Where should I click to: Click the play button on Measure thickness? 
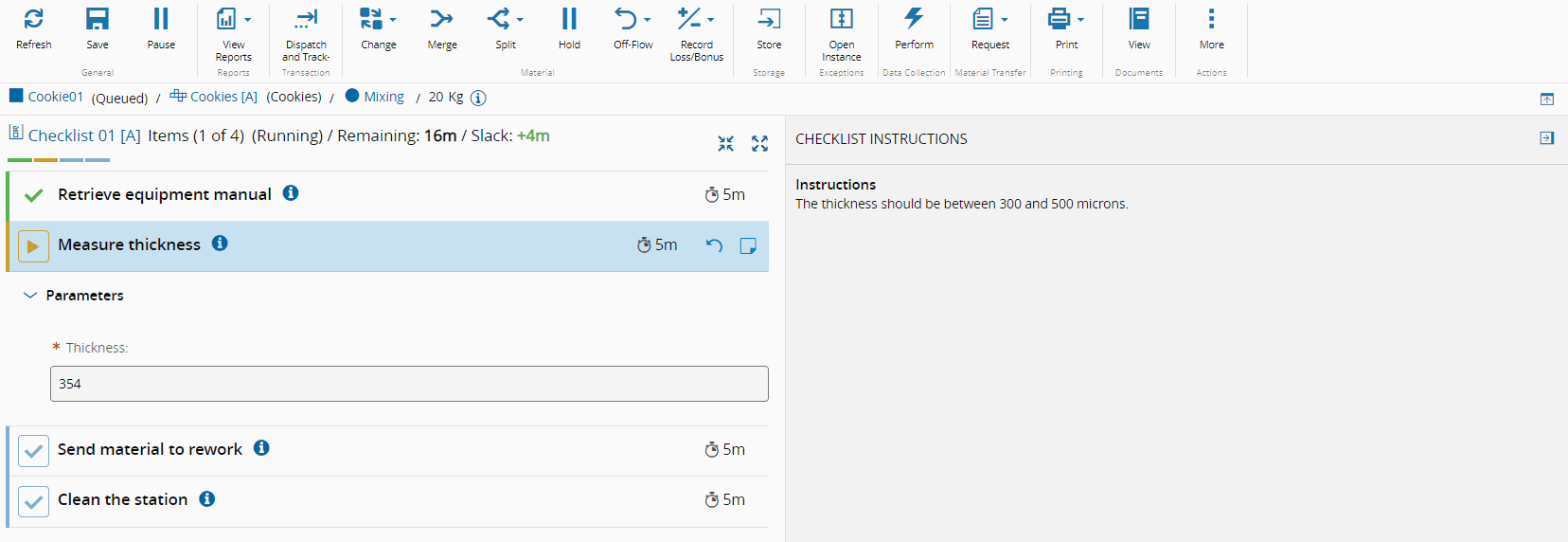33,246
